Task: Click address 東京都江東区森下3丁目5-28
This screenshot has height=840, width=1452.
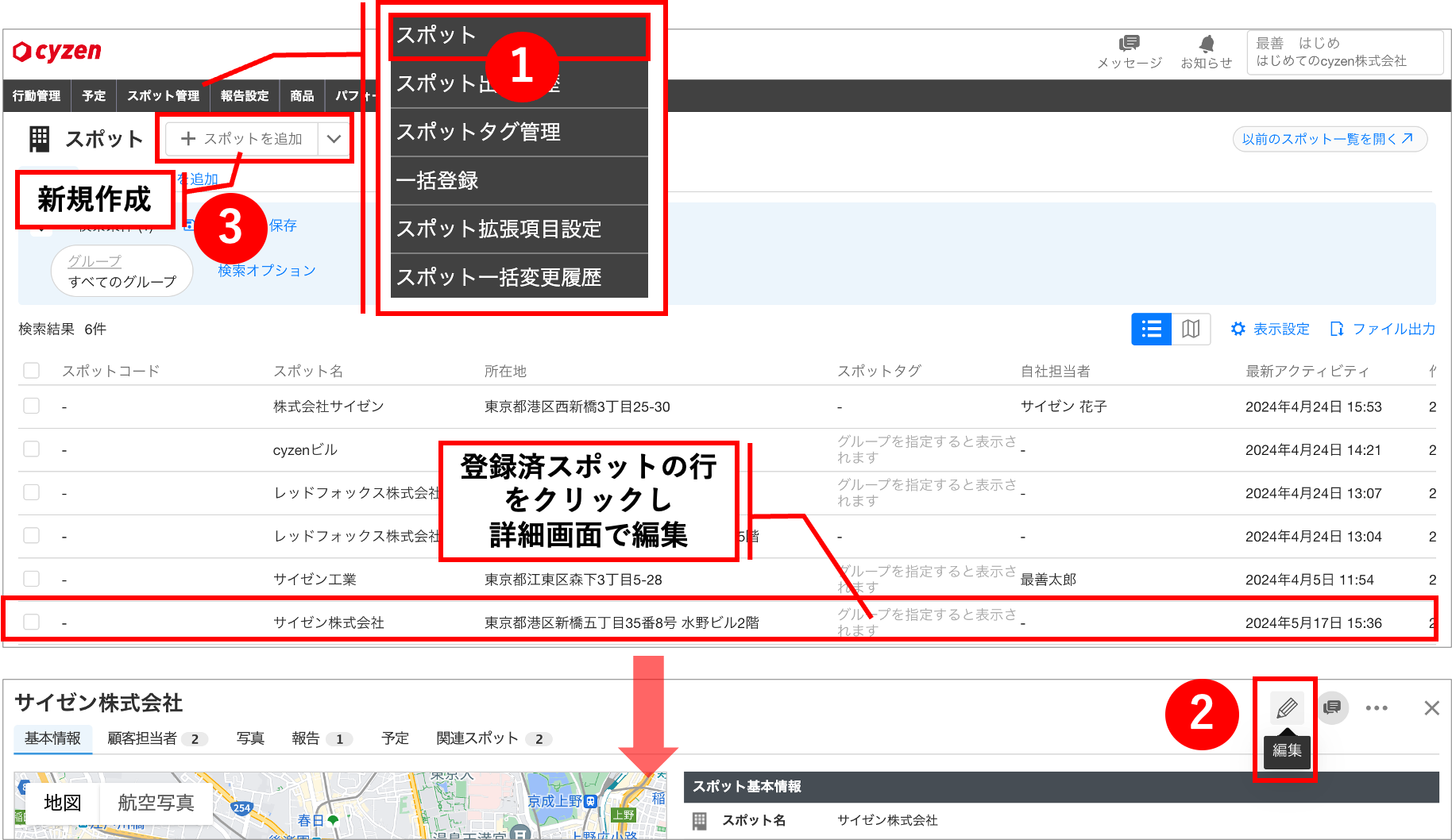Action: [x=573, y=580]
